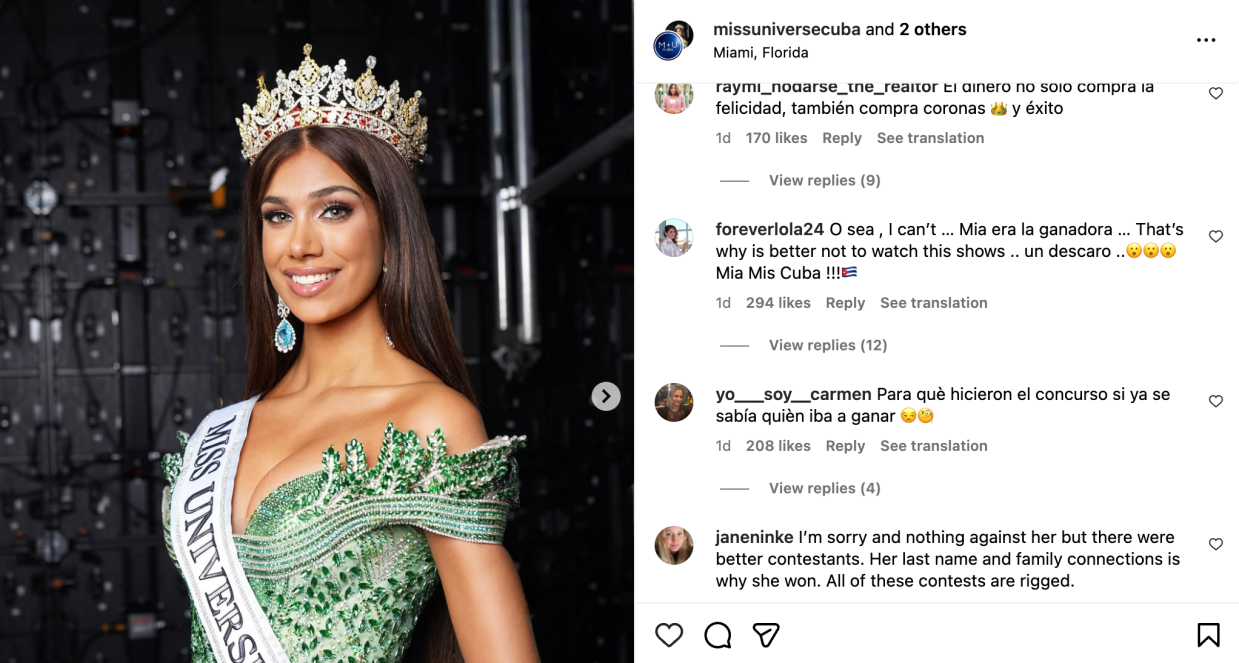1239x663 pixels.
Task: Toggle like on raymi_nodarse_the_realtor's comment
Action: coord(1216,93)
